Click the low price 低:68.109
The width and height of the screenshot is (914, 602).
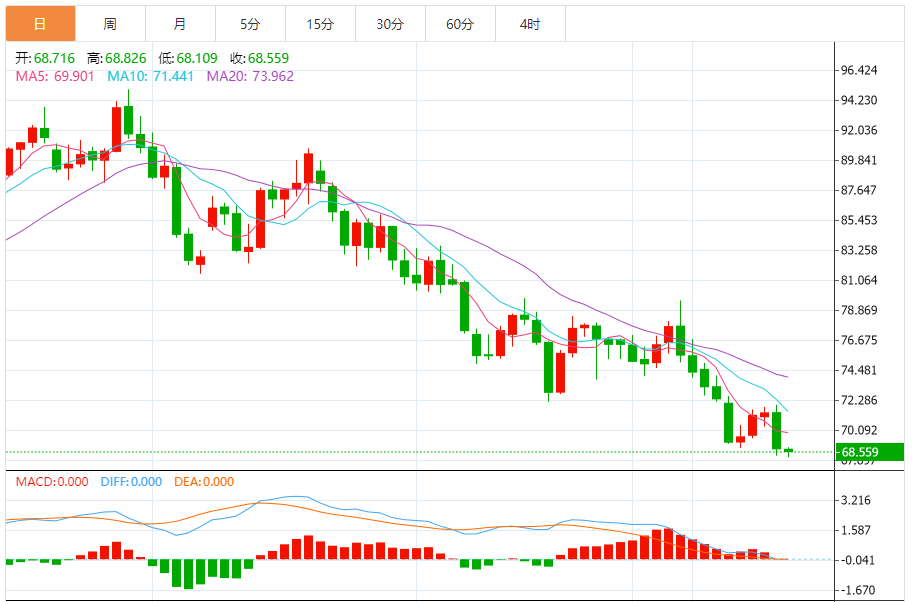point(188,58)
